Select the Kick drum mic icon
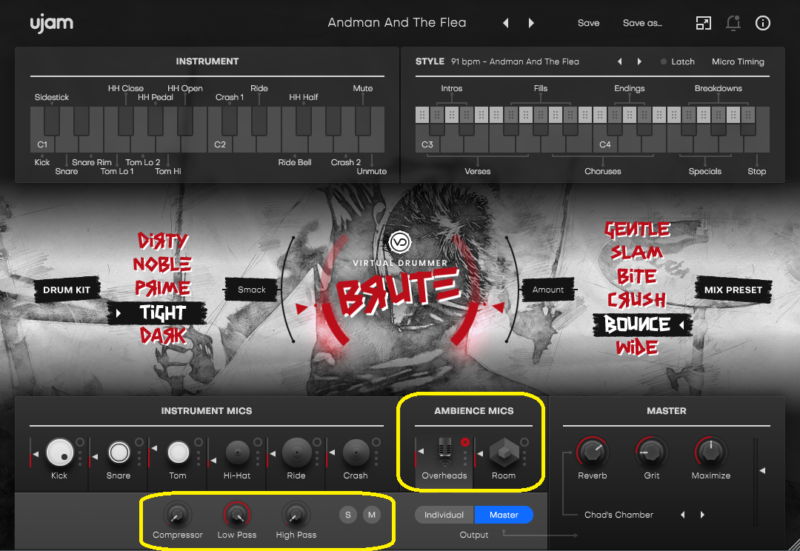Screen dimensions: 800x551 click(x=60, y=452)
